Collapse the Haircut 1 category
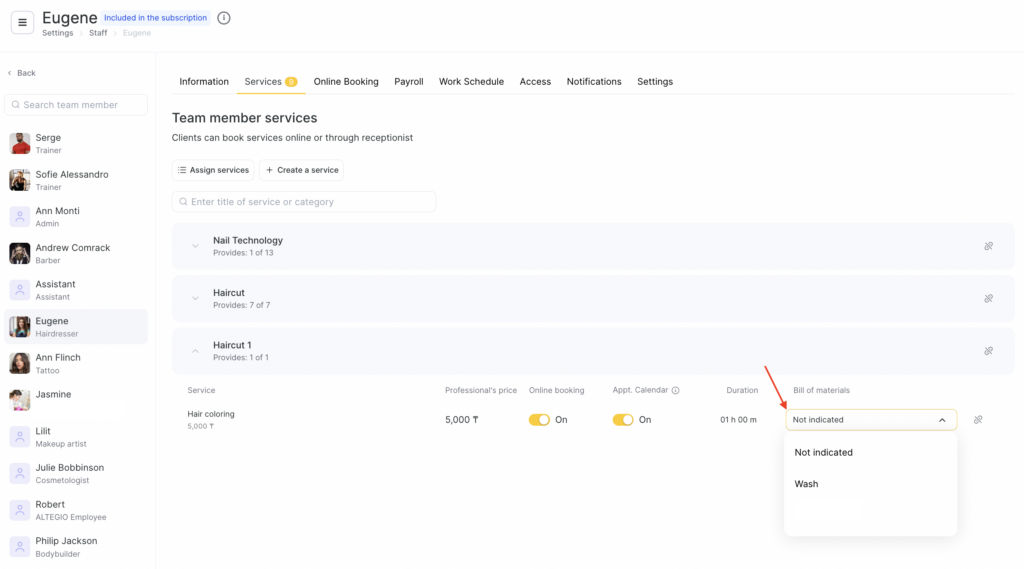The image size is (1024, 569). 195,351
